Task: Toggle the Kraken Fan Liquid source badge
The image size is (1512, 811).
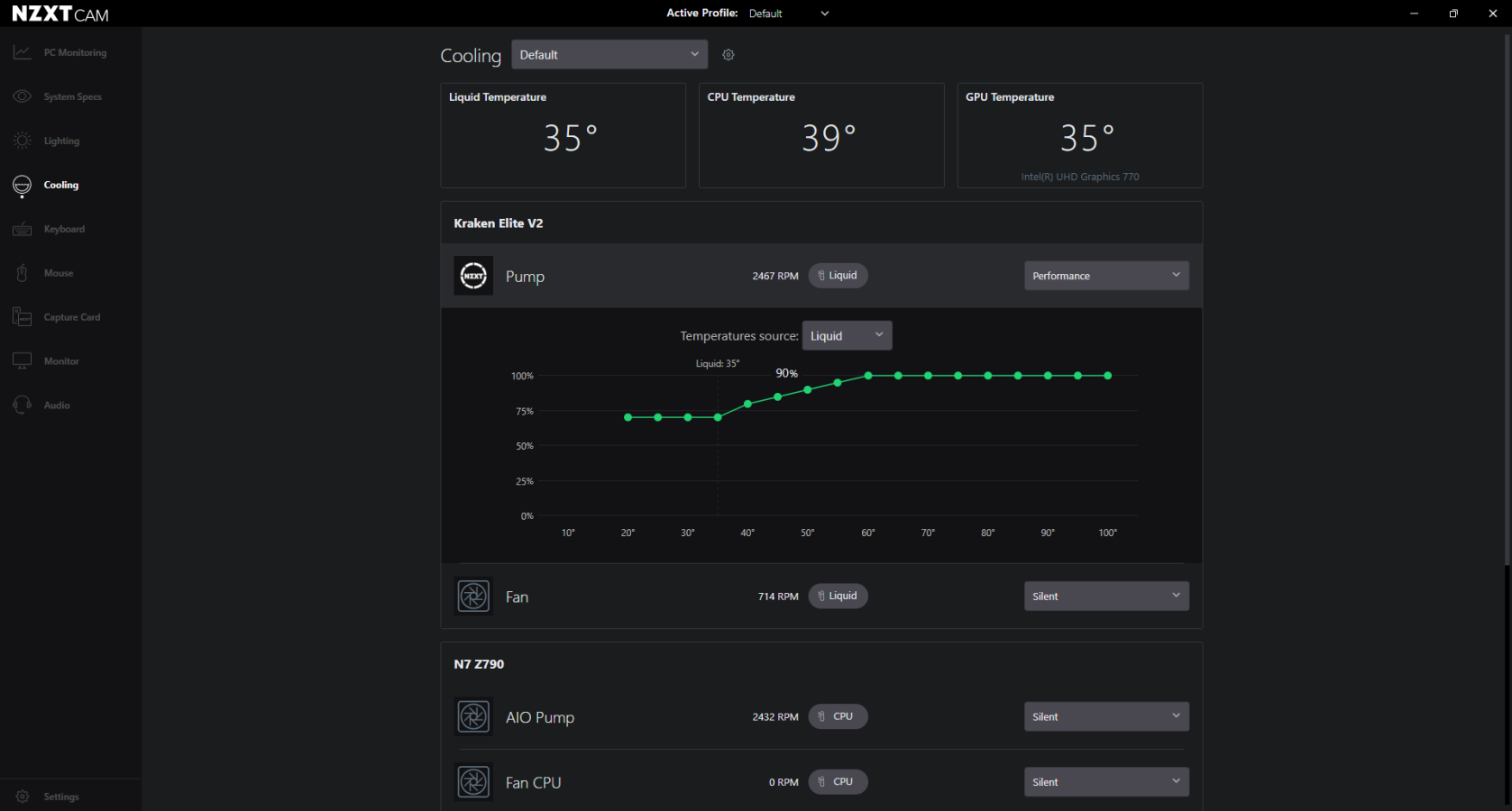Action: pos(838,596)
